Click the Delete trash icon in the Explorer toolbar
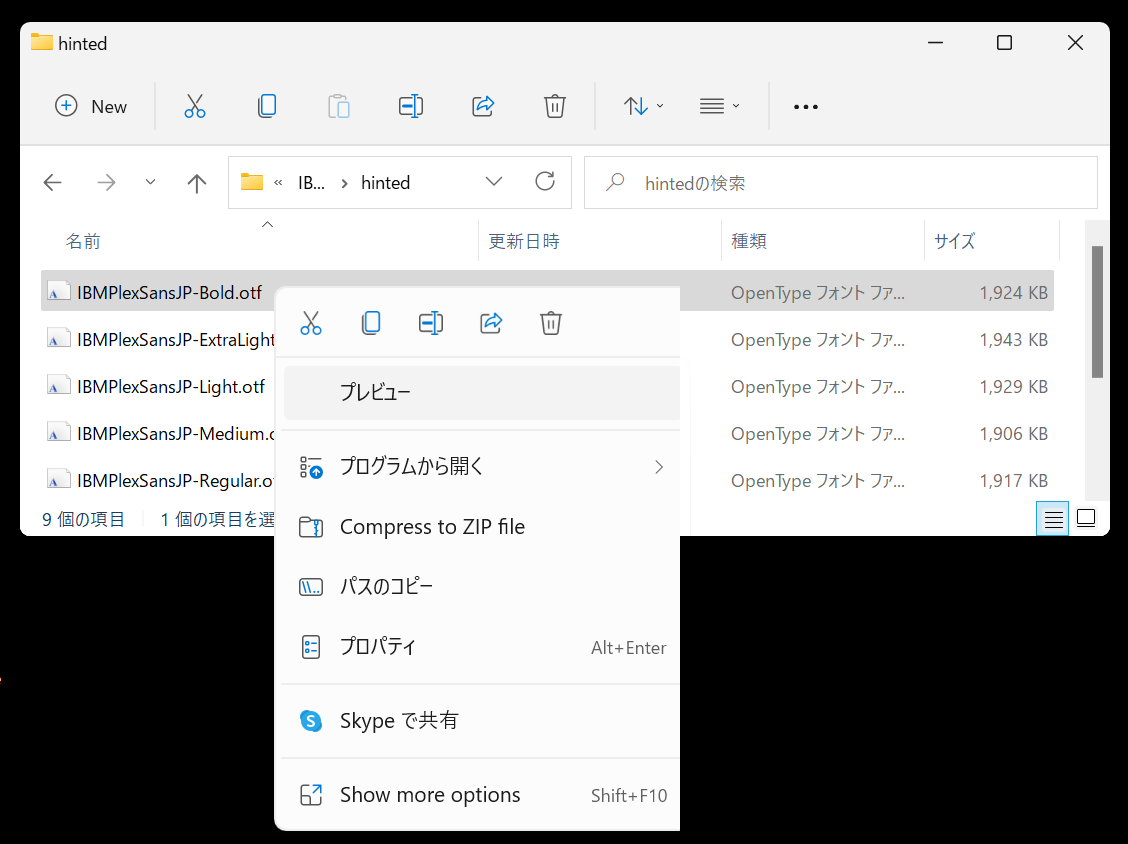 pyautogui.click(x=555, y=106)
